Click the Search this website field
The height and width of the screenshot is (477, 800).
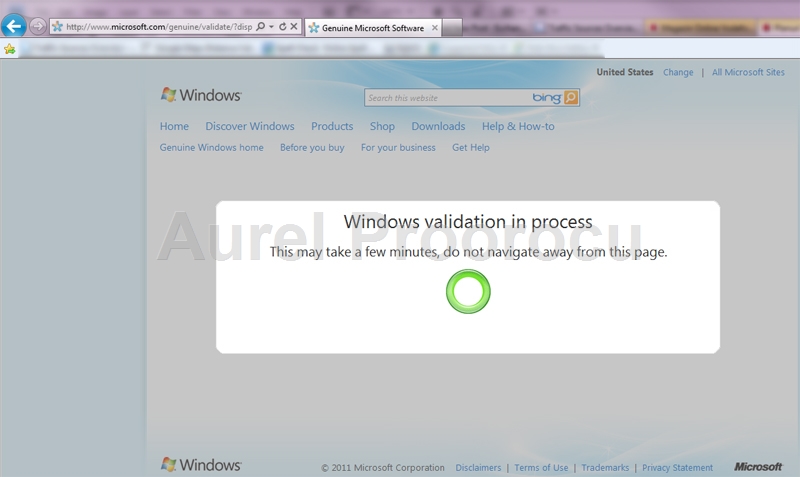[x=447, y=98]
